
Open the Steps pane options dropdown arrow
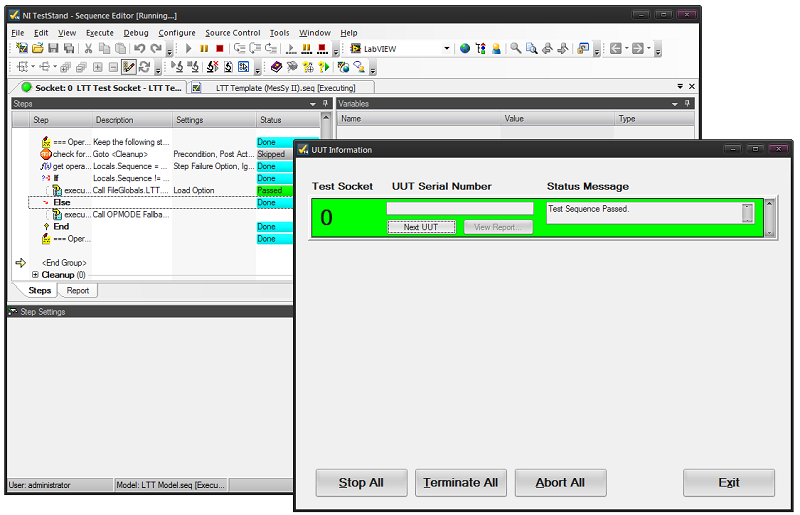pyautogui.click(x=313, y=104)
